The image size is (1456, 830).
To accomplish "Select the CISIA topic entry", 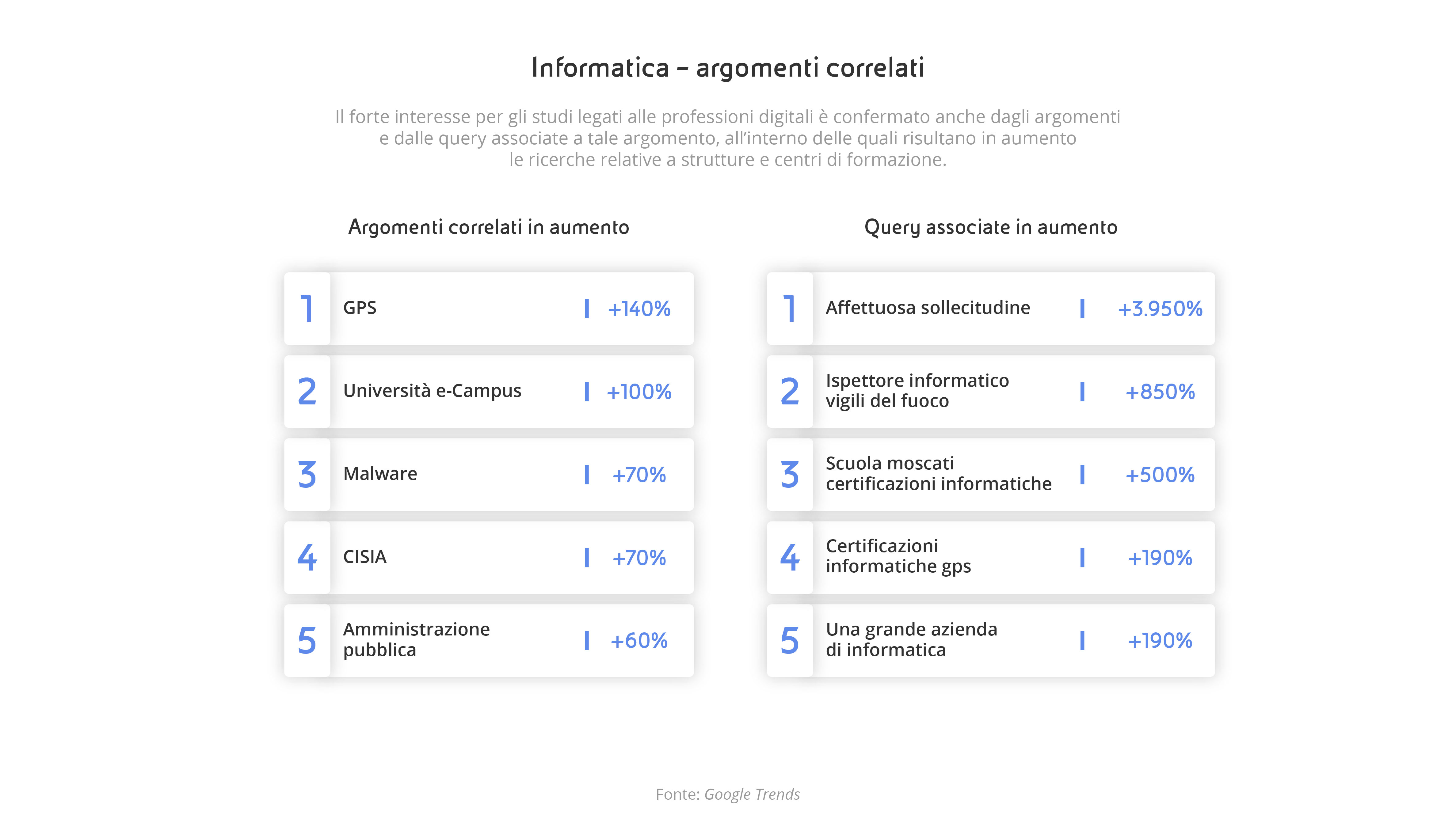I will 364,557.
